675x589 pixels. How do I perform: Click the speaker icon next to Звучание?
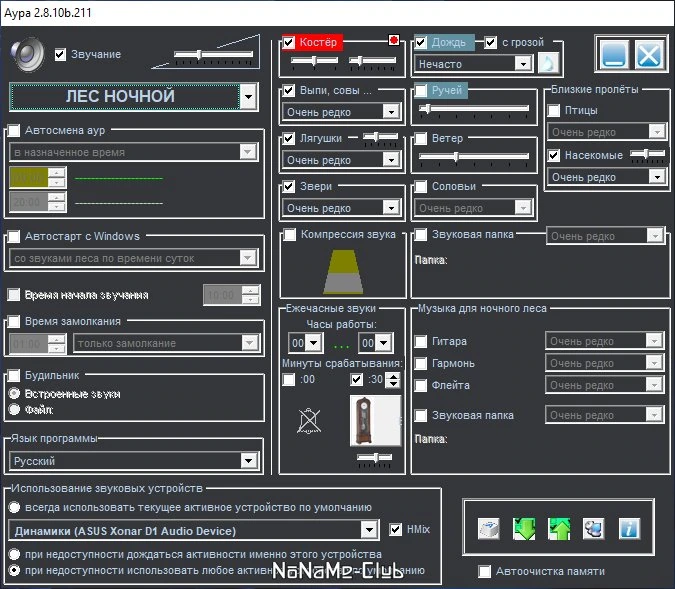(28, 55)
